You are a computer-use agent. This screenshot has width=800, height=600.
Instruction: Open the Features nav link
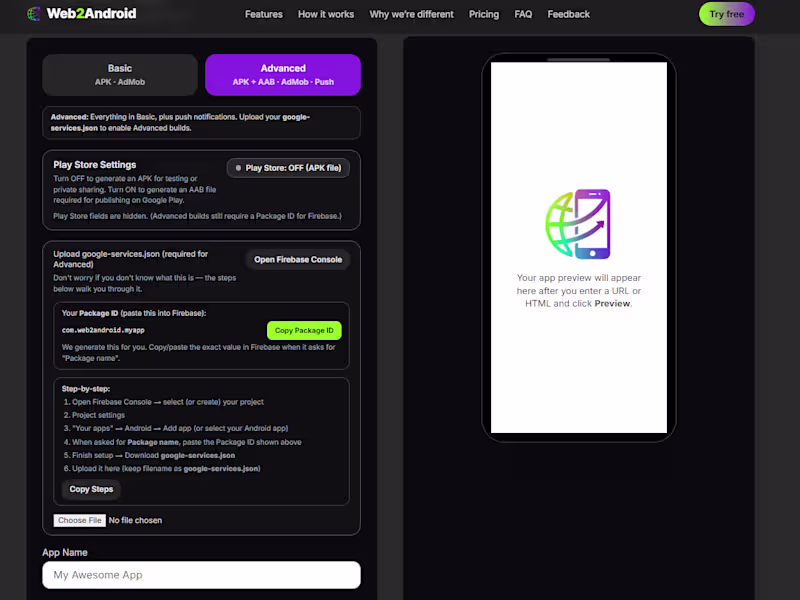(x=263, y=14)
